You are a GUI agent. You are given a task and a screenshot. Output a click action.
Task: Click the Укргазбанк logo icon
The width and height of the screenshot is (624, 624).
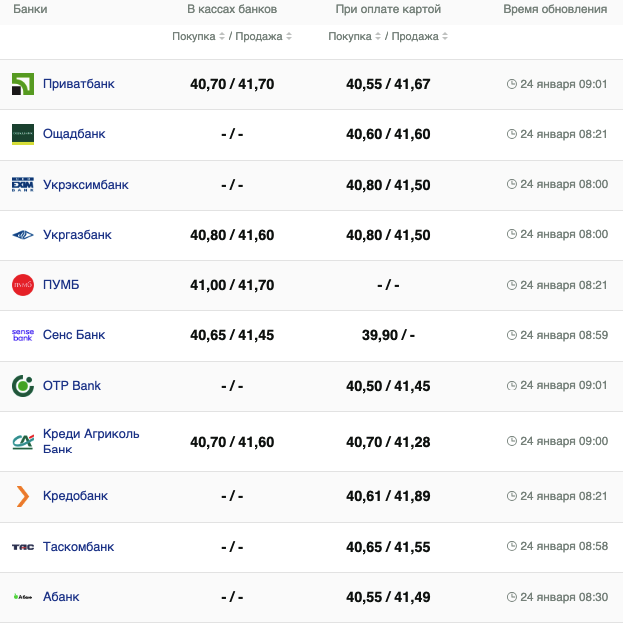(x=22, y=235)
